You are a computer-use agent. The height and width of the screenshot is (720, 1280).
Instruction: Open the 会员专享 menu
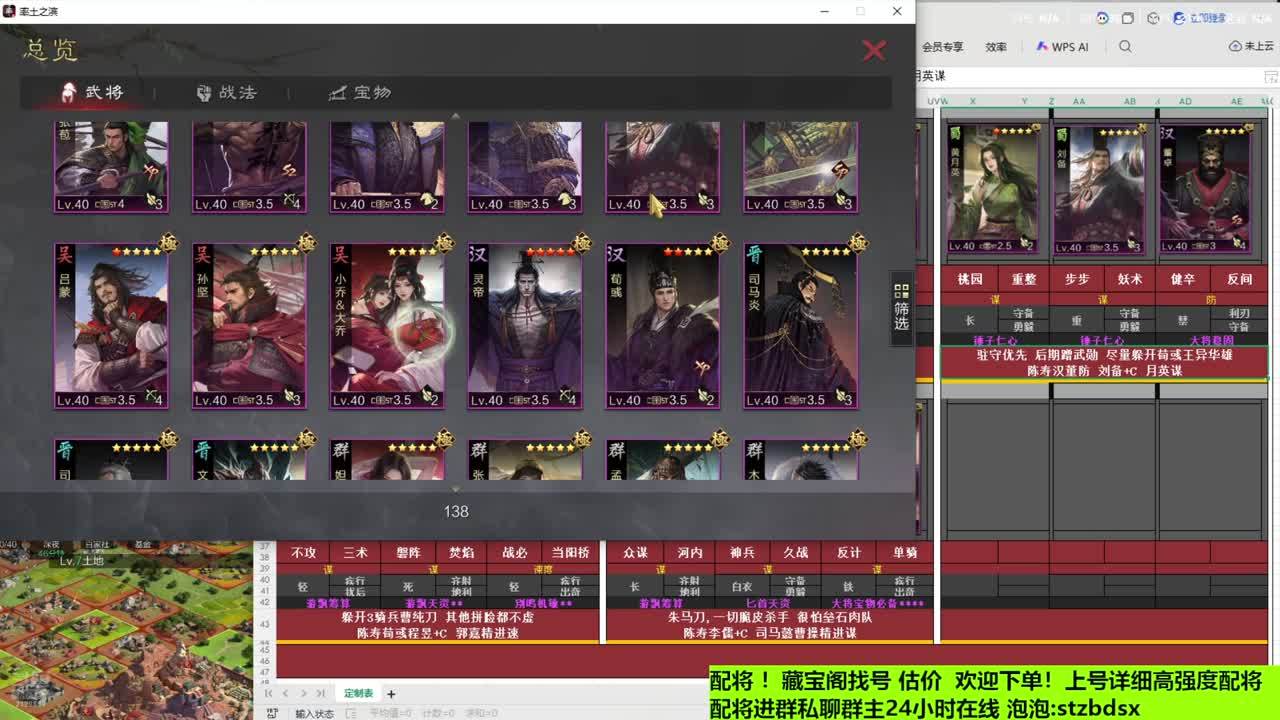tap(942, 47)
